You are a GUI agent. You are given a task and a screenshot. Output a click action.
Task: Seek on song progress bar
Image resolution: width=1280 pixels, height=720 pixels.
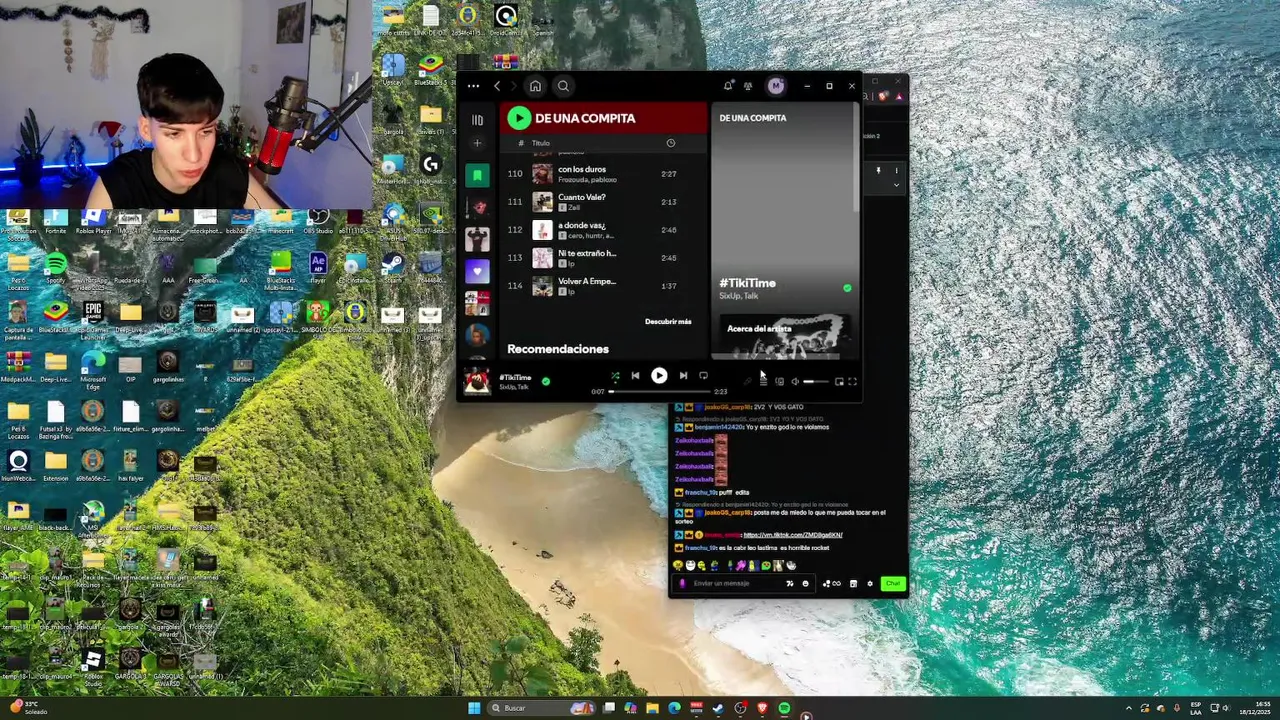(659, 392)
